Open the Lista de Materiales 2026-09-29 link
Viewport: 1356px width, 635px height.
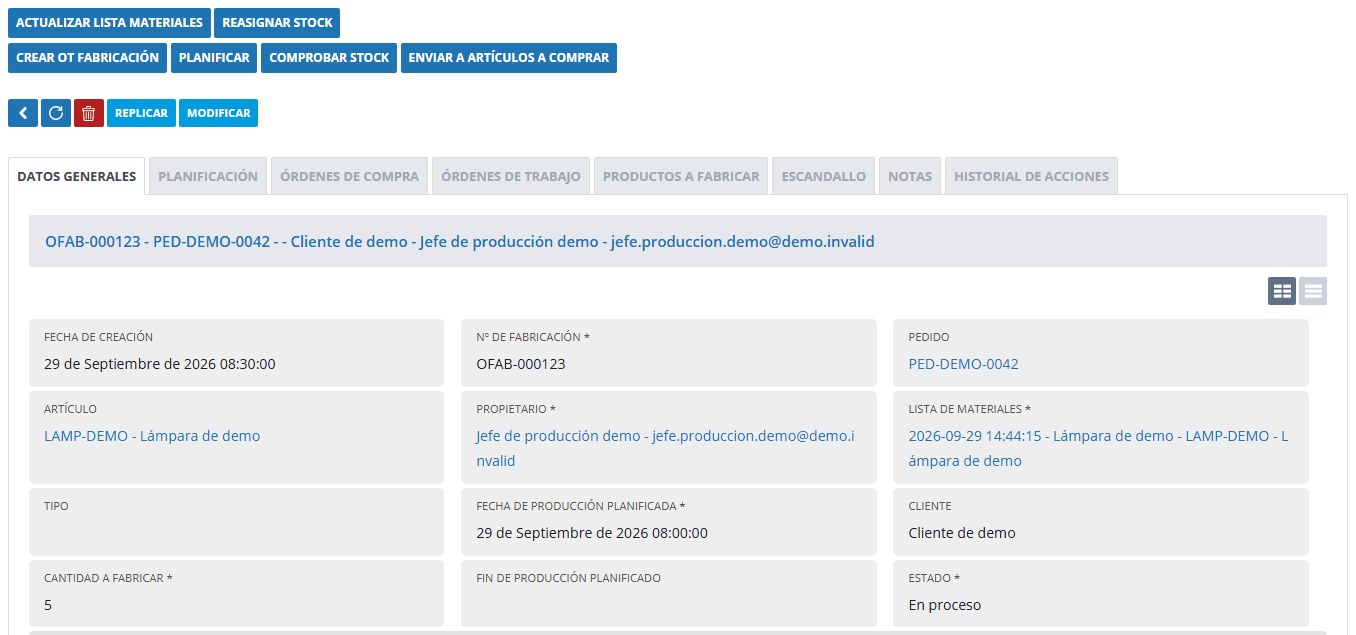(1098, 449)
